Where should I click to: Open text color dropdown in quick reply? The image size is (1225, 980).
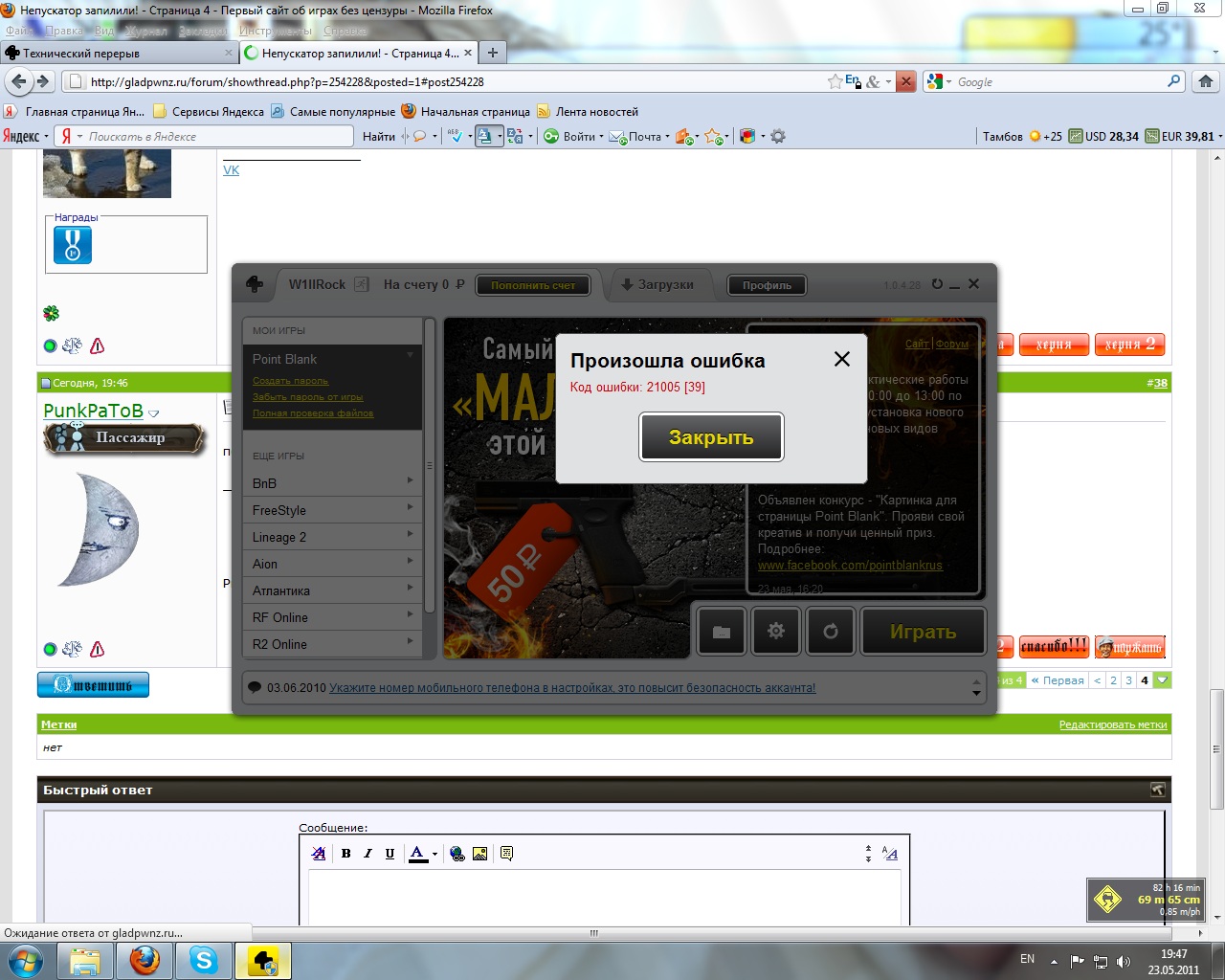point(434,854)
